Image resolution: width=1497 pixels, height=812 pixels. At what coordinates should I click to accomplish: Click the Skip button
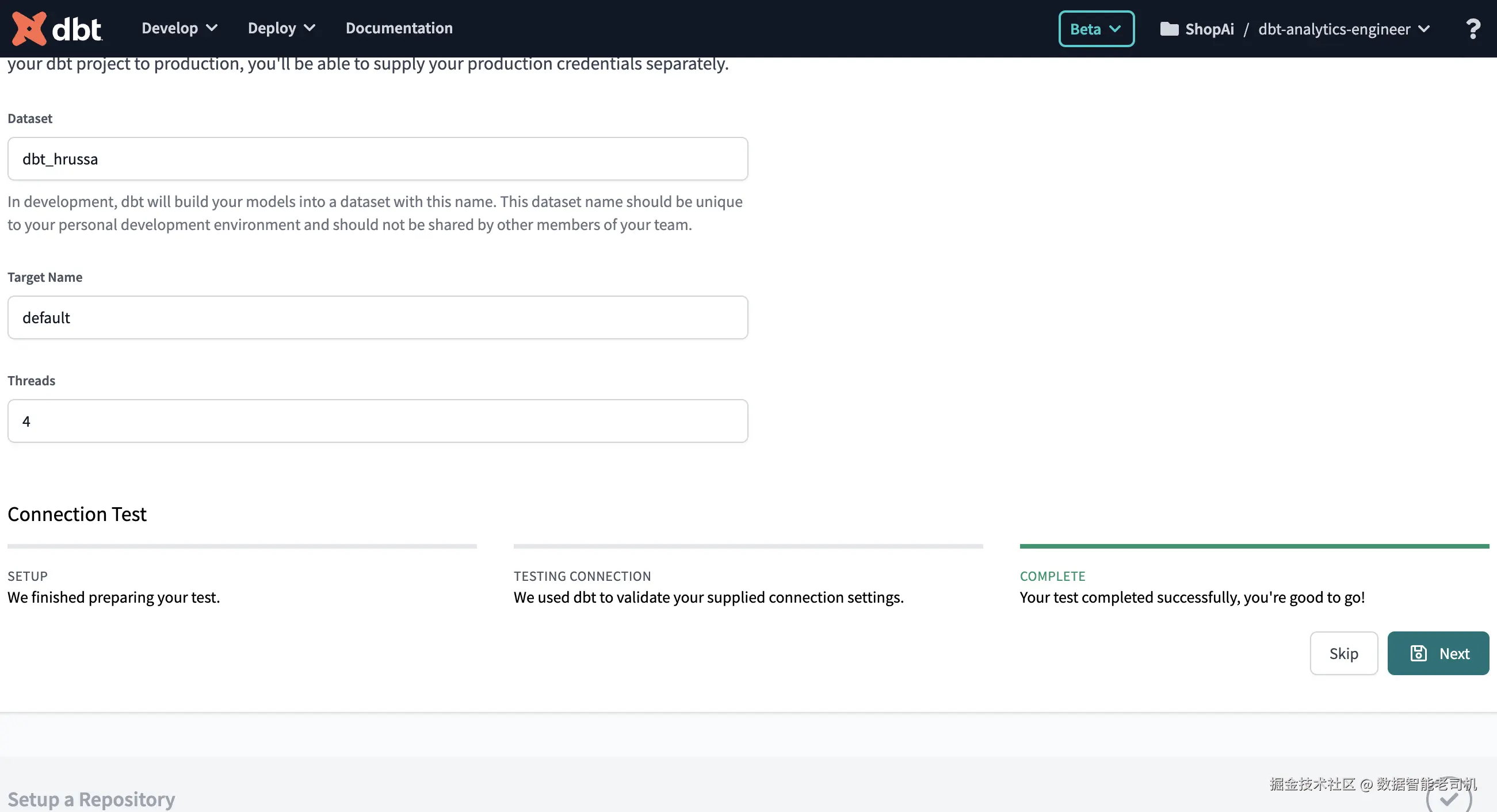coord(1343,653)
